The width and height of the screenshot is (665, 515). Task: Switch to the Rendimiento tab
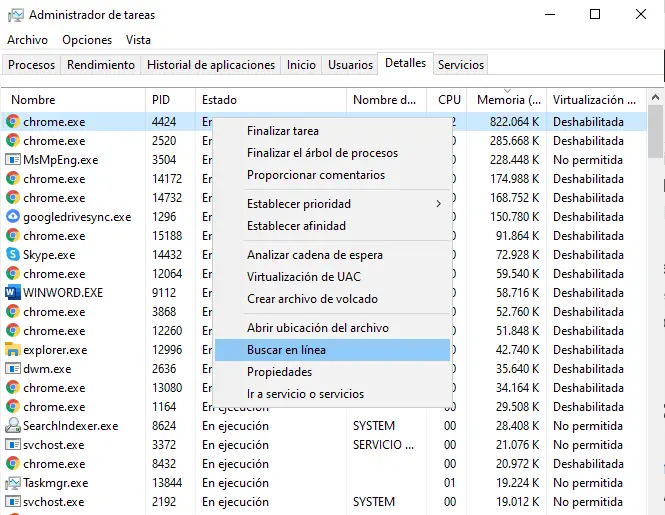pos(101,65)
